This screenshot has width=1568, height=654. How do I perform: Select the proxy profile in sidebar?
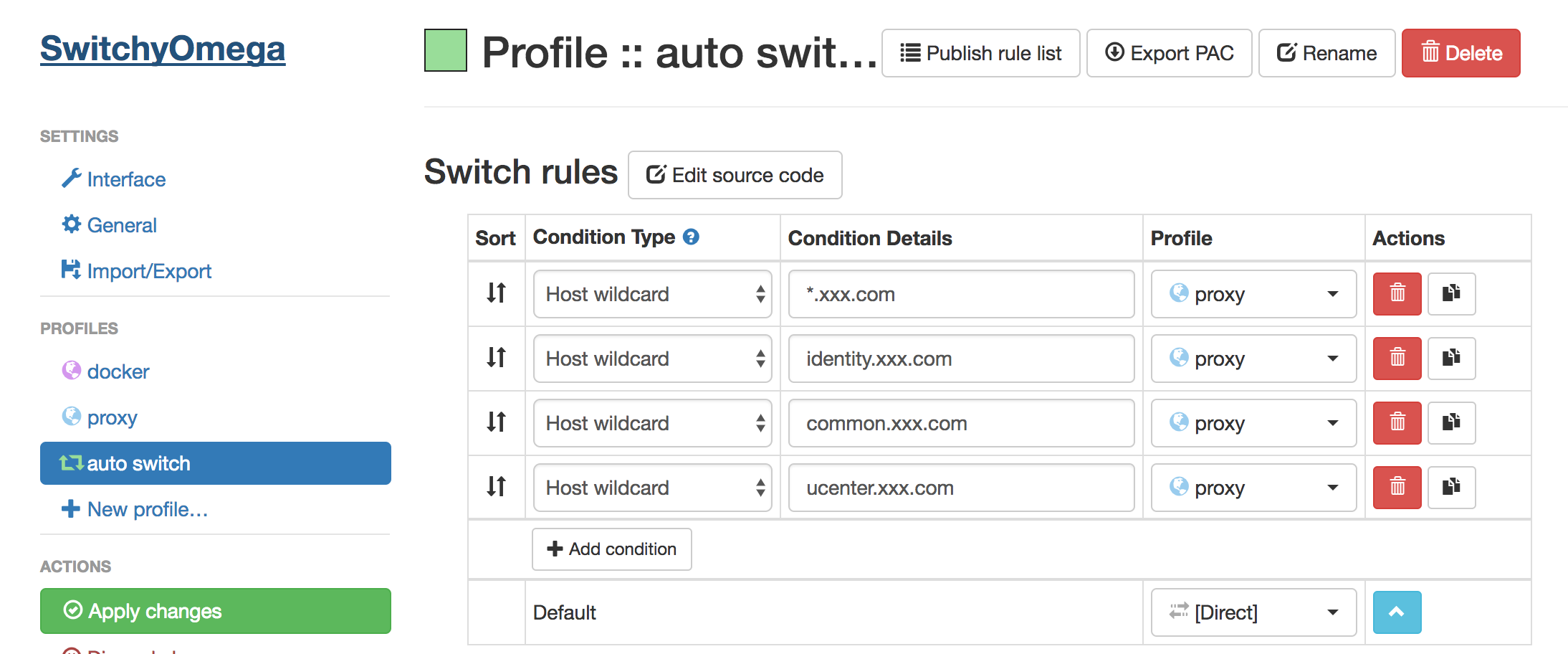pos(100,417)
